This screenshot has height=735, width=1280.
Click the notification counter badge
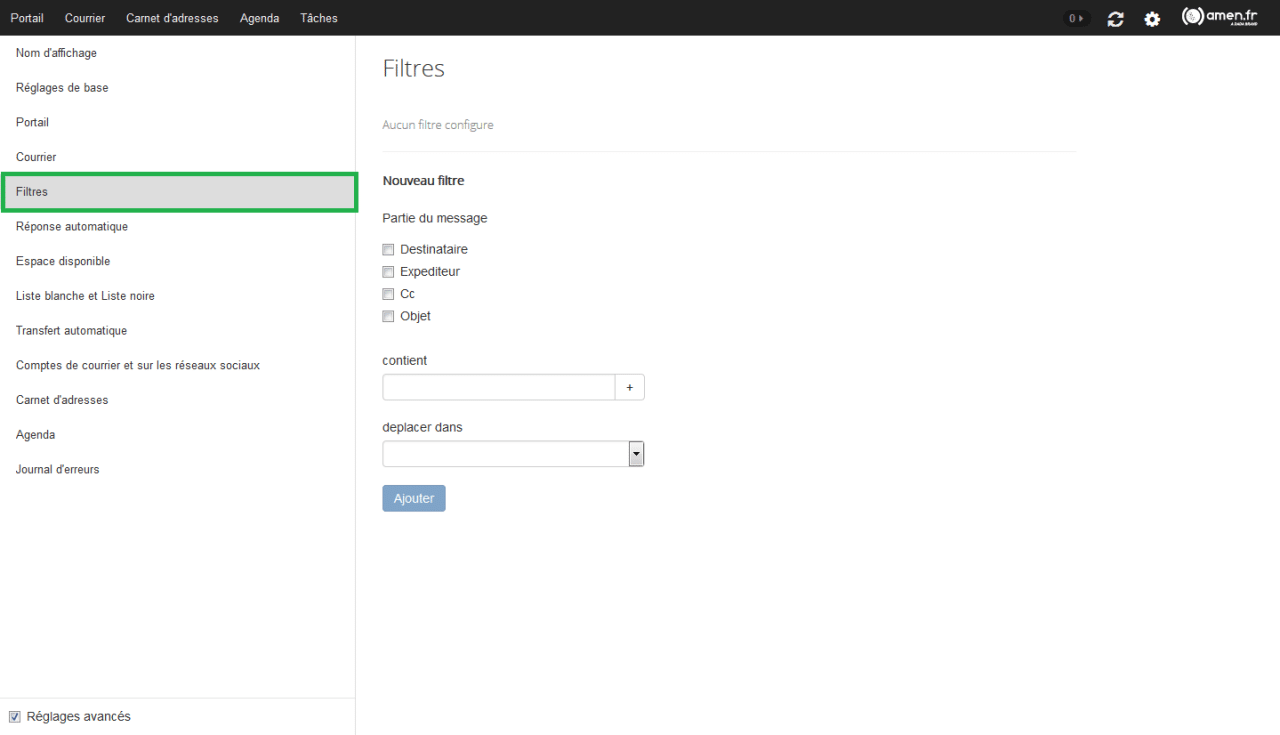1076,18
